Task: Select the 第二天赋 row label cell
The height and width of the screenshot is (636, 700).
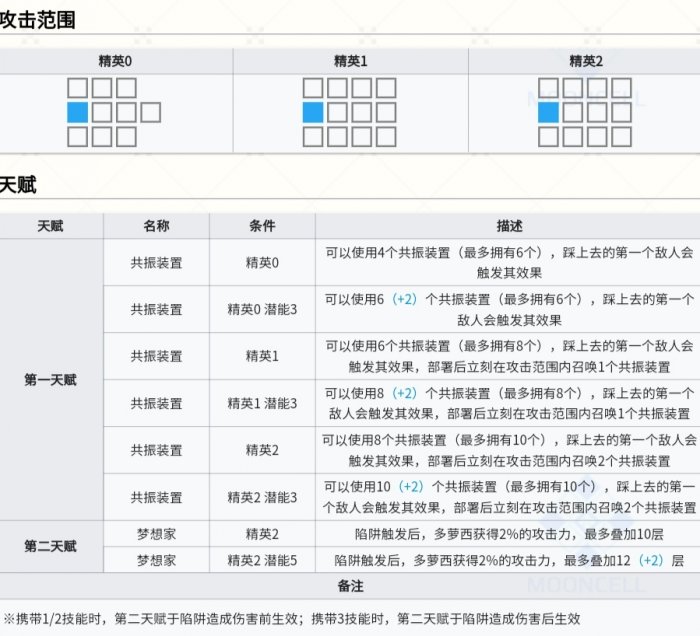Action: coord(51,547)
